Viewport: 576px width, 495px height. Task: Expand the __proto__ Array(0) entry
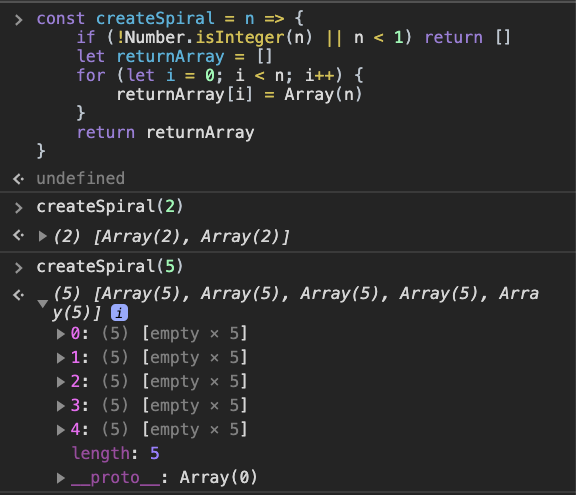61,478
